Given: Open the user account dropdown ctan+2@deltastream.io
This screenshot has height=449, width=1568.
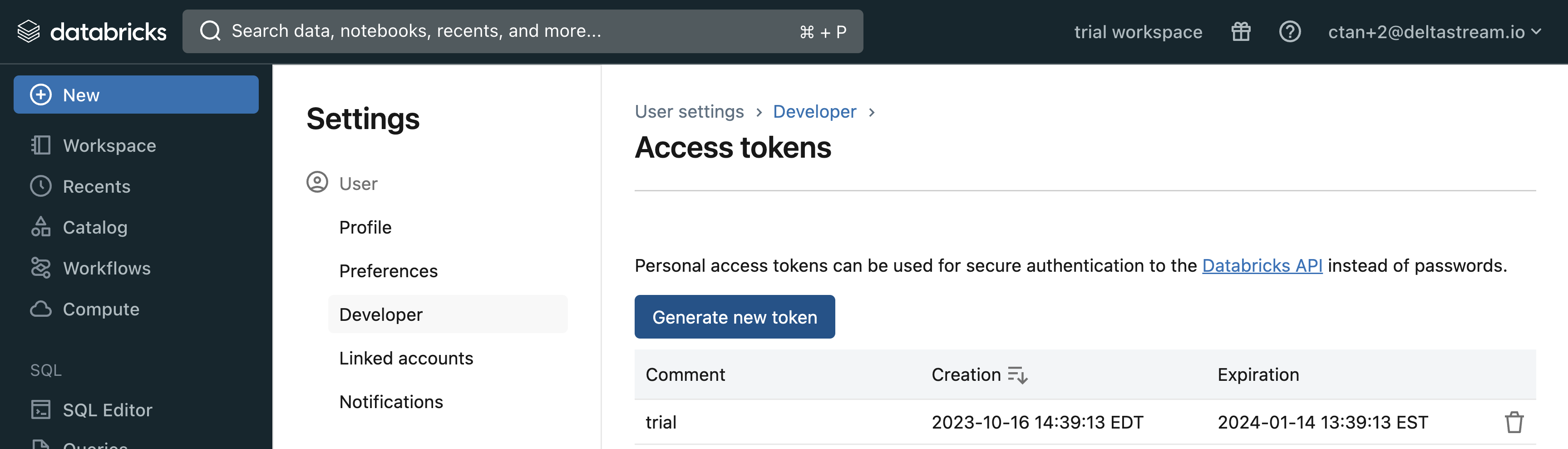Looking at the screenshot, I should tap(1434, 32).
